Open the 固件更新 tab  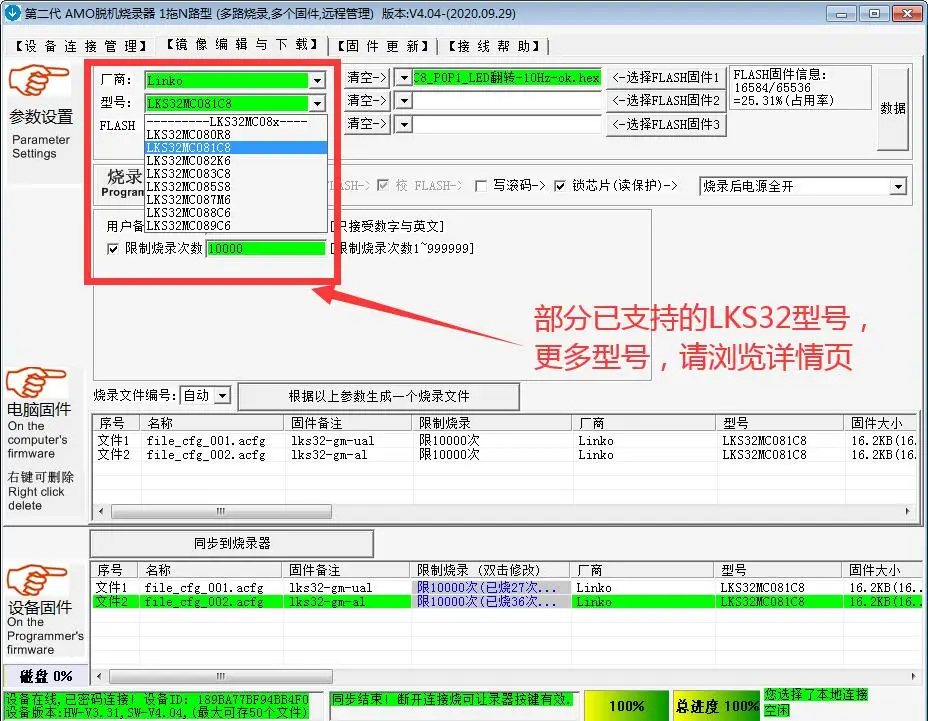[x=384, y=46]
